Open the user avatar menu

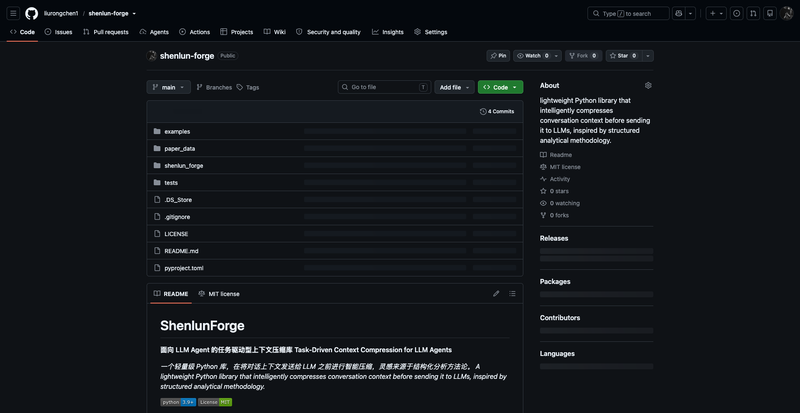click(786, 13)
